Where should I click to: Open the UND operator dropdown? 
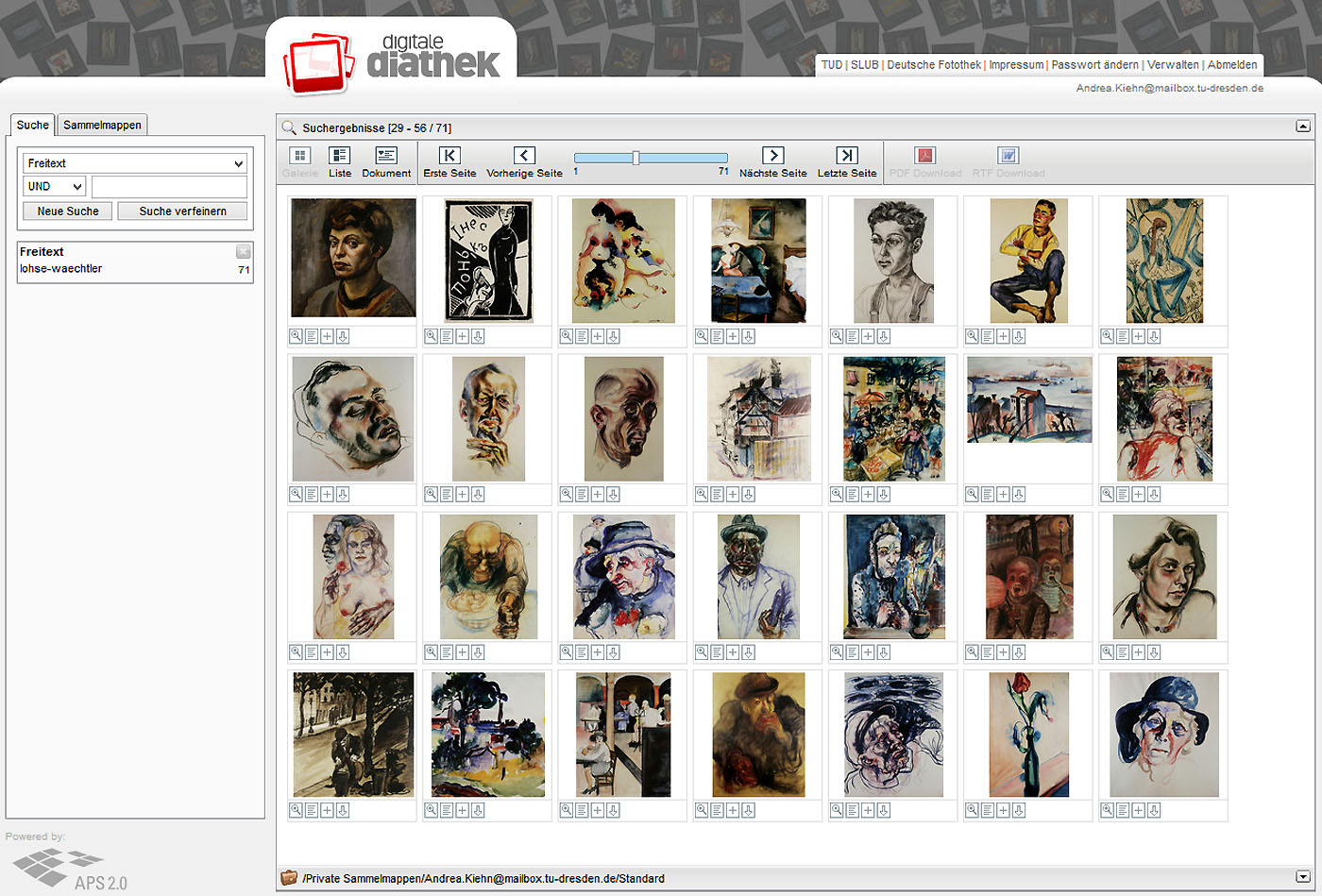(x=55, y=187)
